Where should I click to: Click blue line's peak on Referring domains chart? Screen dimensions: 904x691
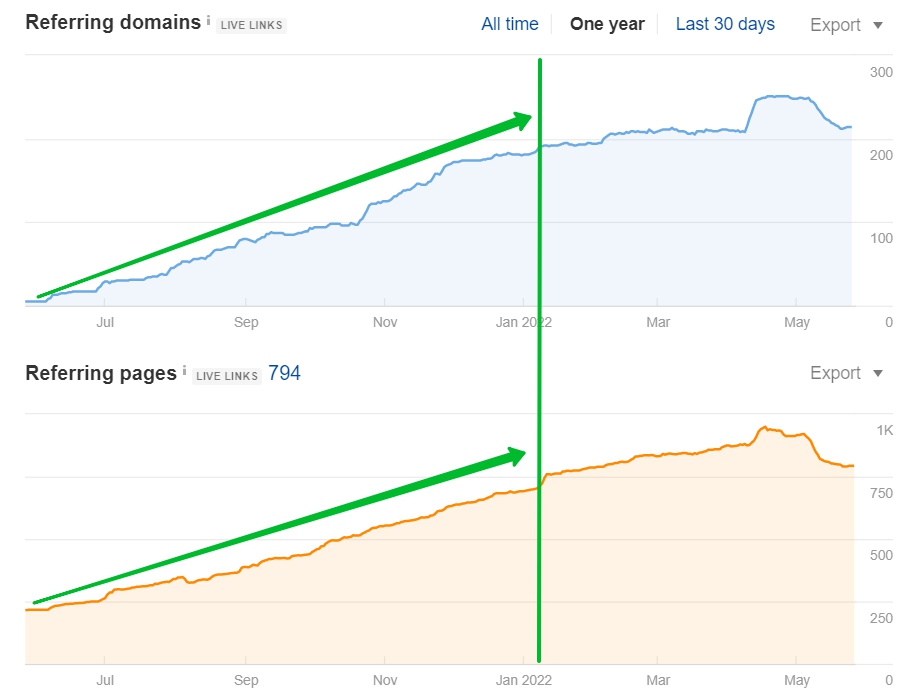pyautogui.click(x=778, y=96)
